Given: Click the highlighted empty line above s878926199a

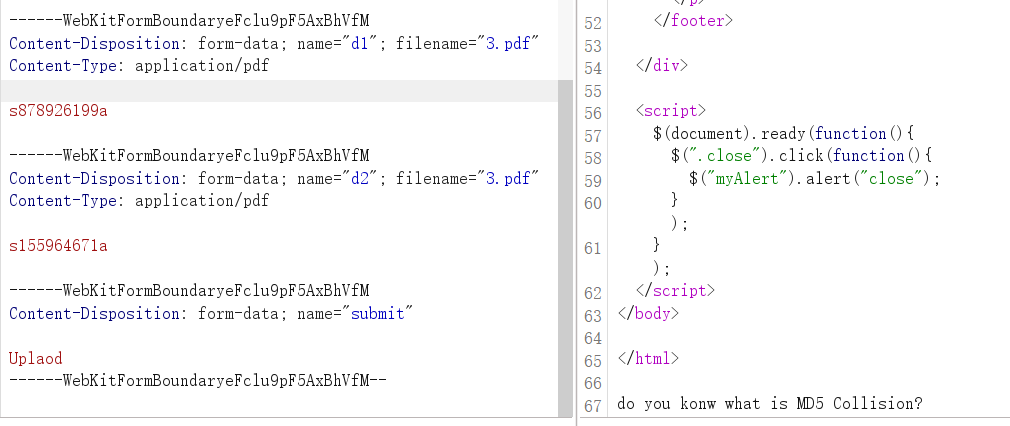Looking at the screenshot, I should tap(279, 91).
